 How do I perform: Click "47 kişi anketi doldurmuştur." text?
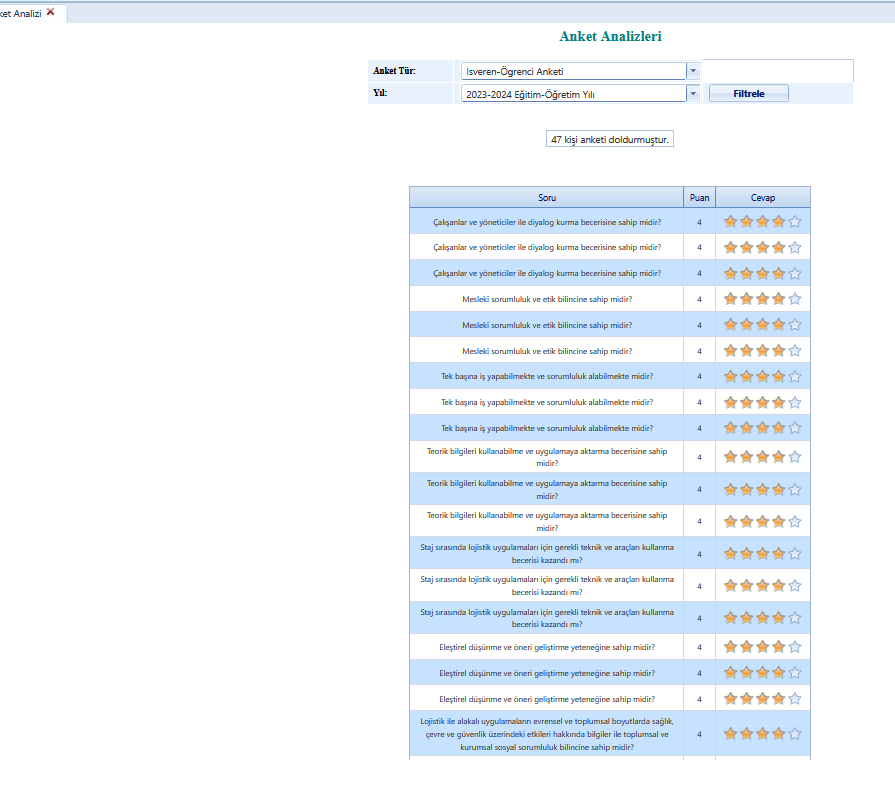click(x=610, y=139)
